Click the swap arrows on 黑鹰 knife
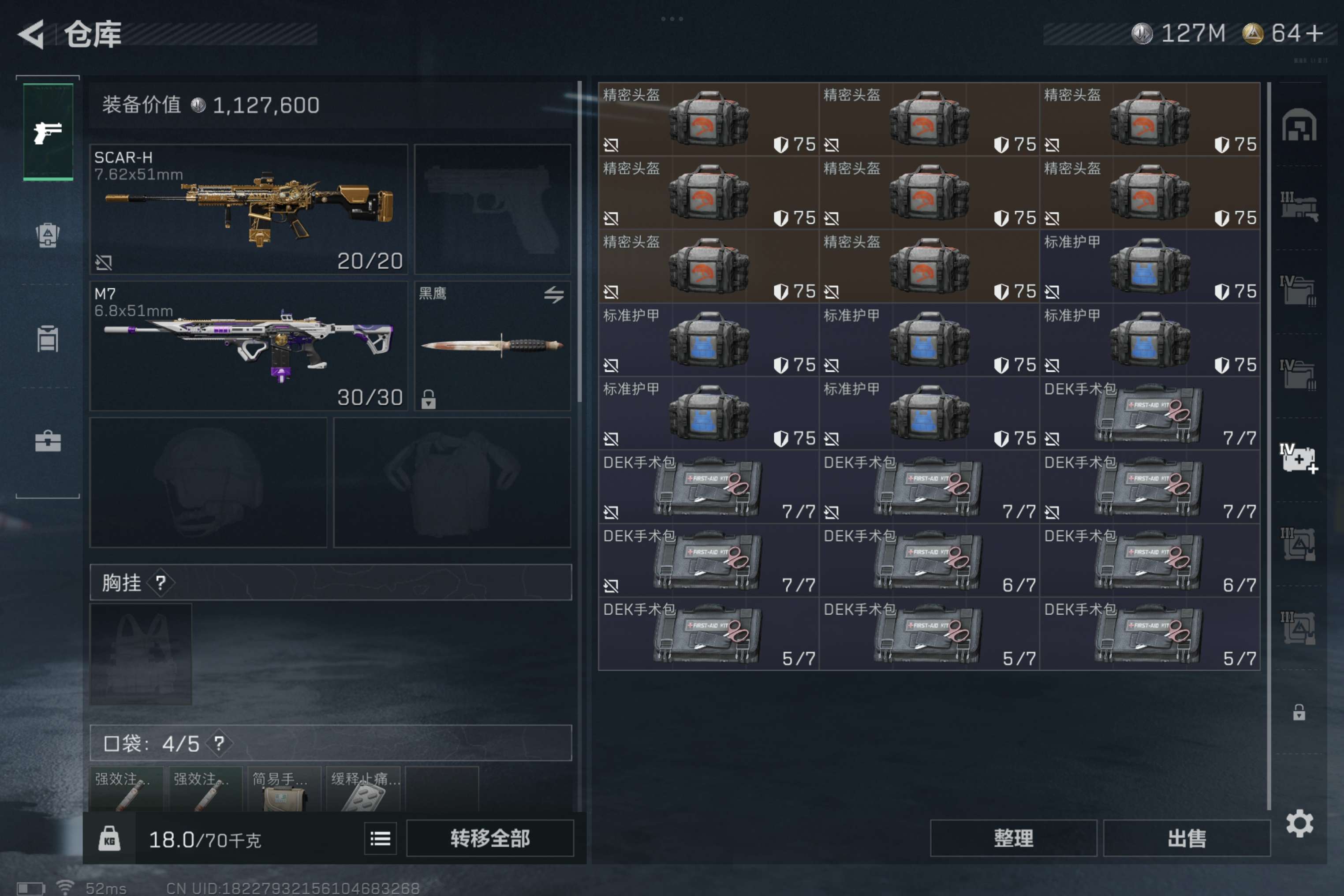This screenshot has width=1344, height=896. (x=554, y=294)
